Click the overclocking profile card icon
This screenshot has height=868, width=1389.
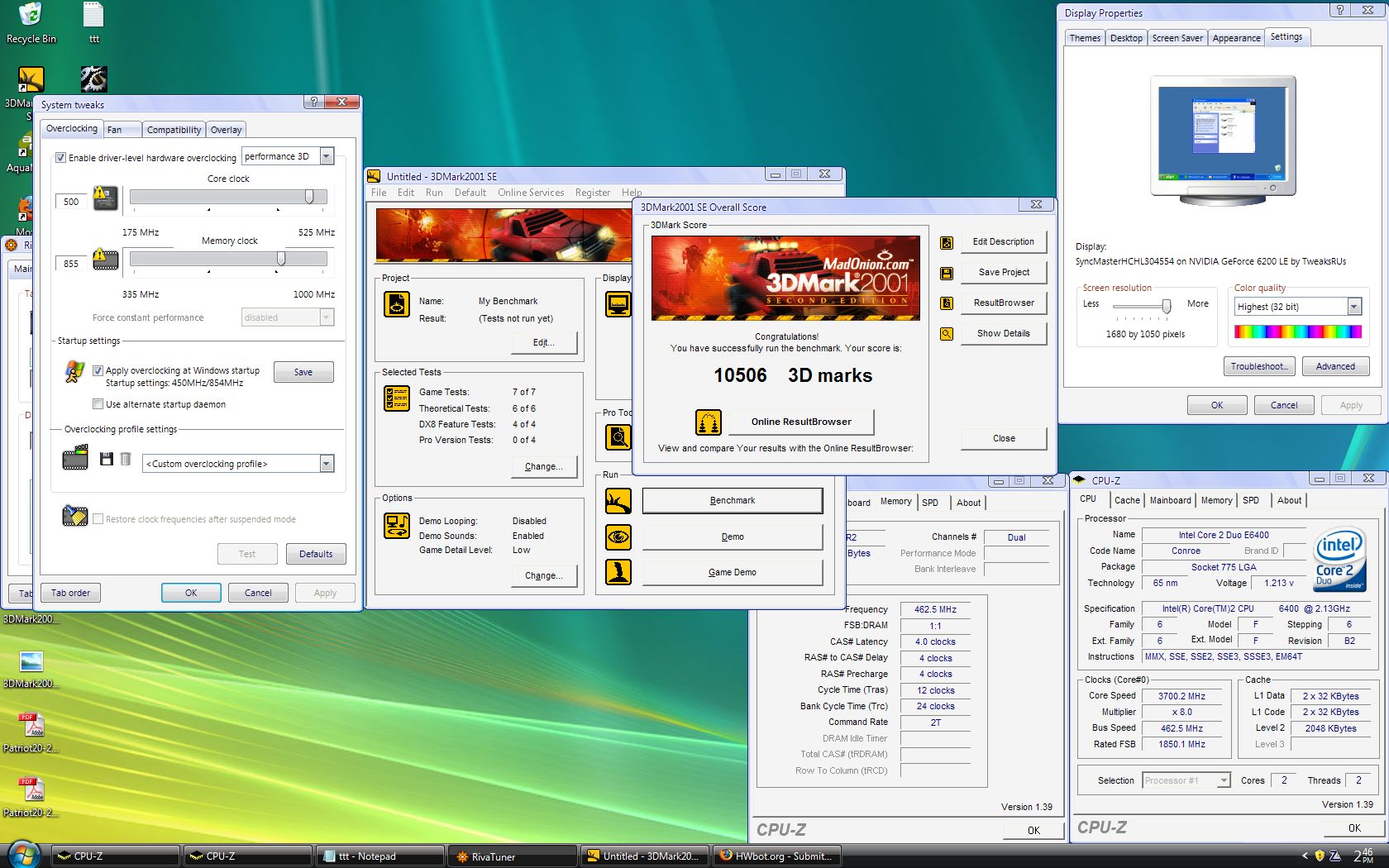coord(75,457)
